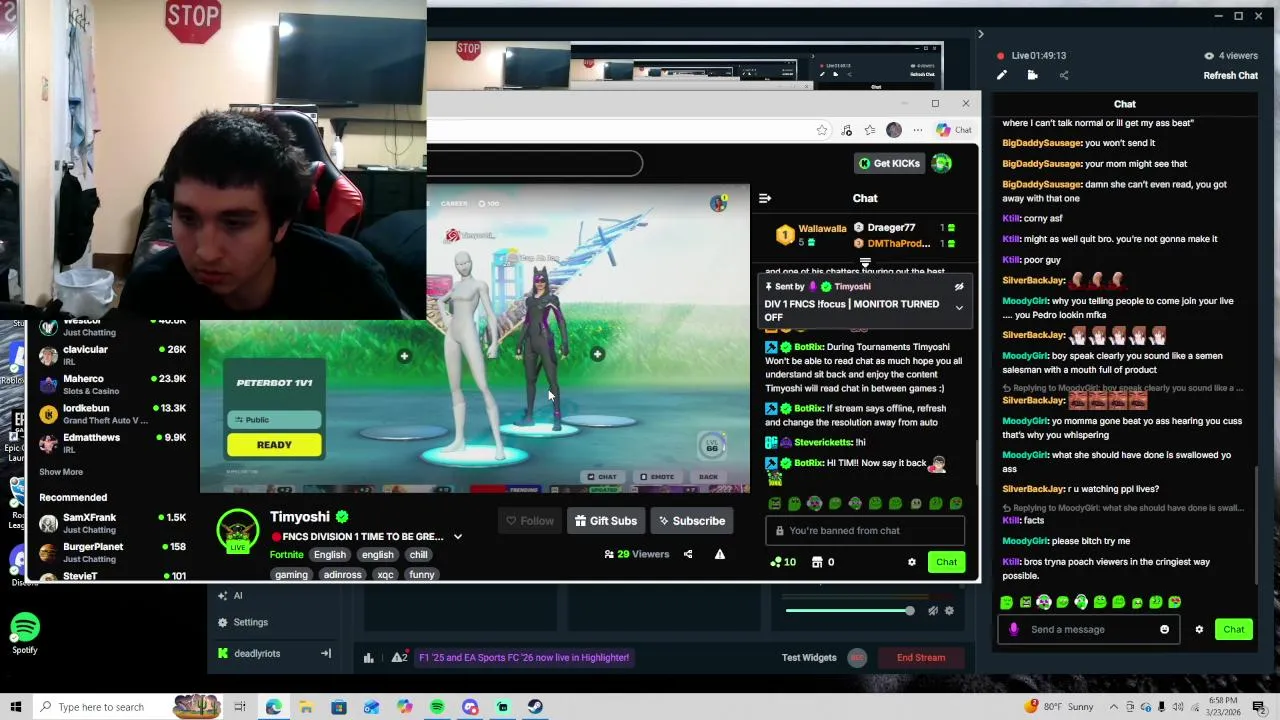Image resolution: width=1280 pixels, height=720 pixels.
Task: Expand the pinned DIV 1 FNCS message
Action: point(959,308)
